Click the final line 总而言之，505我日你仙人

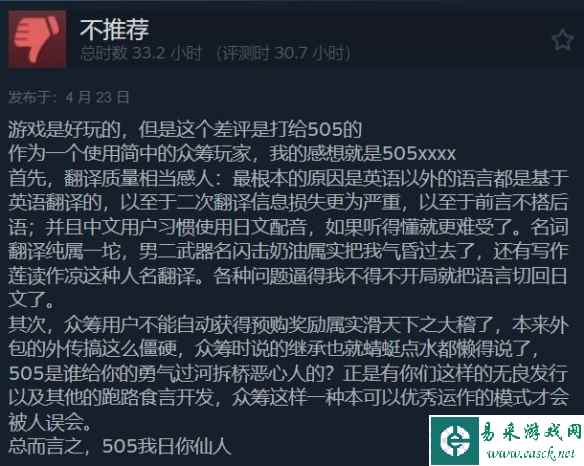pos(120,446)
